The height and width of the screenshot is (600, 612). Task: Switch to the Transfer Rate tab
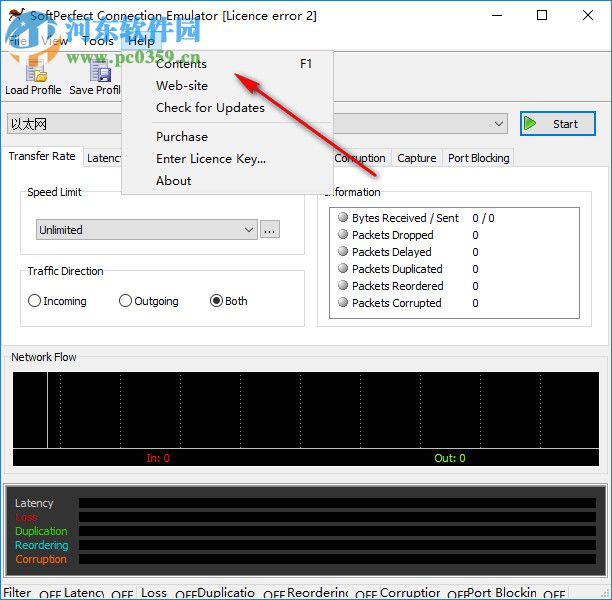click(42, 156)
